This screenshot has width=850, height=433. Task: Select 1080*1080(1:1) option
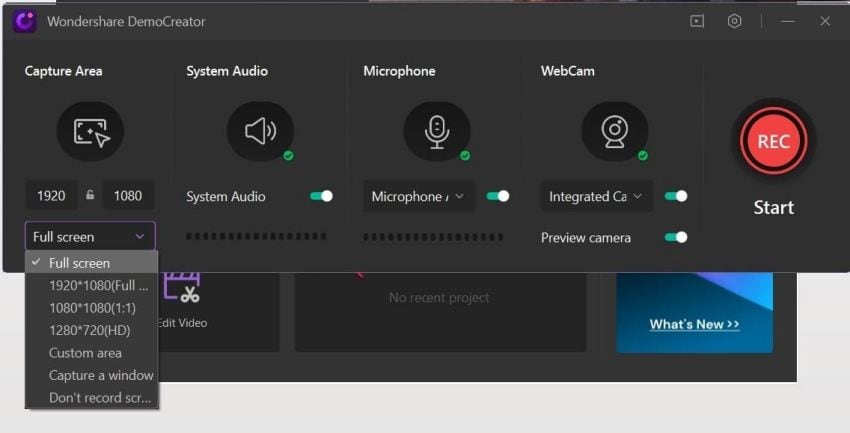click(92, 308)
